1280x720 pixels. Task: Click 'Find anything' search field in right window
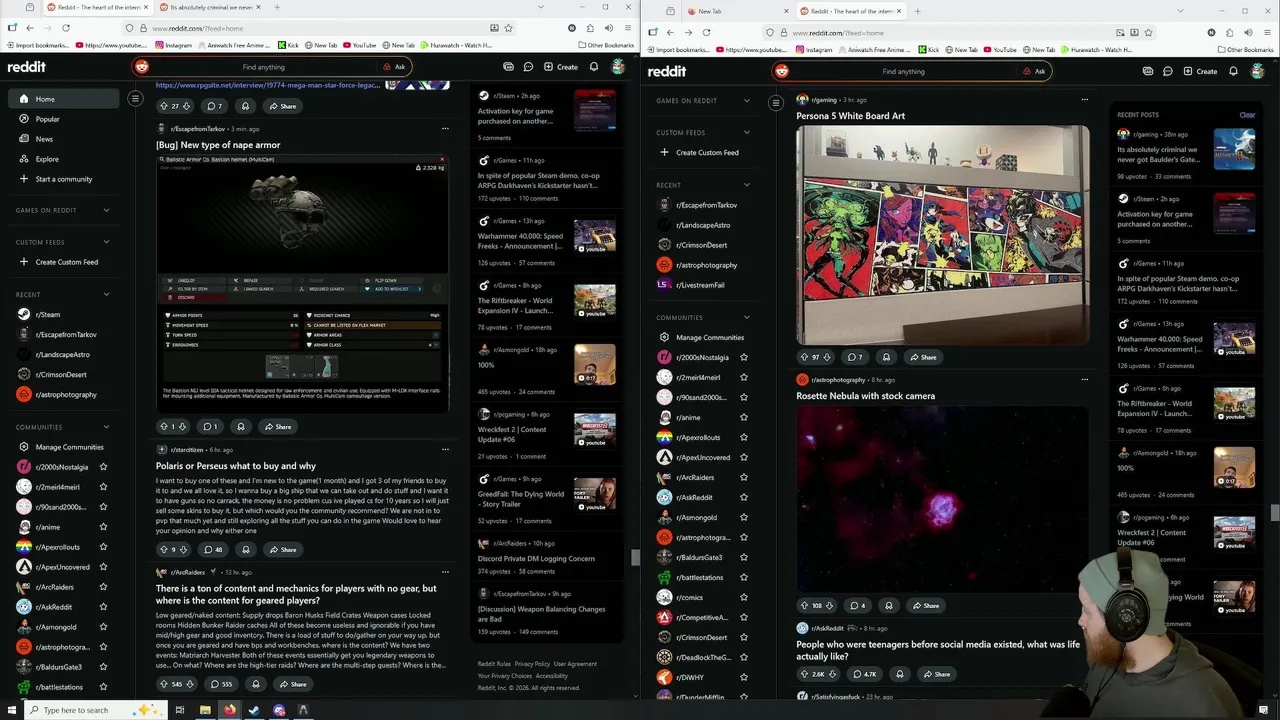click(x=903, y=71)
